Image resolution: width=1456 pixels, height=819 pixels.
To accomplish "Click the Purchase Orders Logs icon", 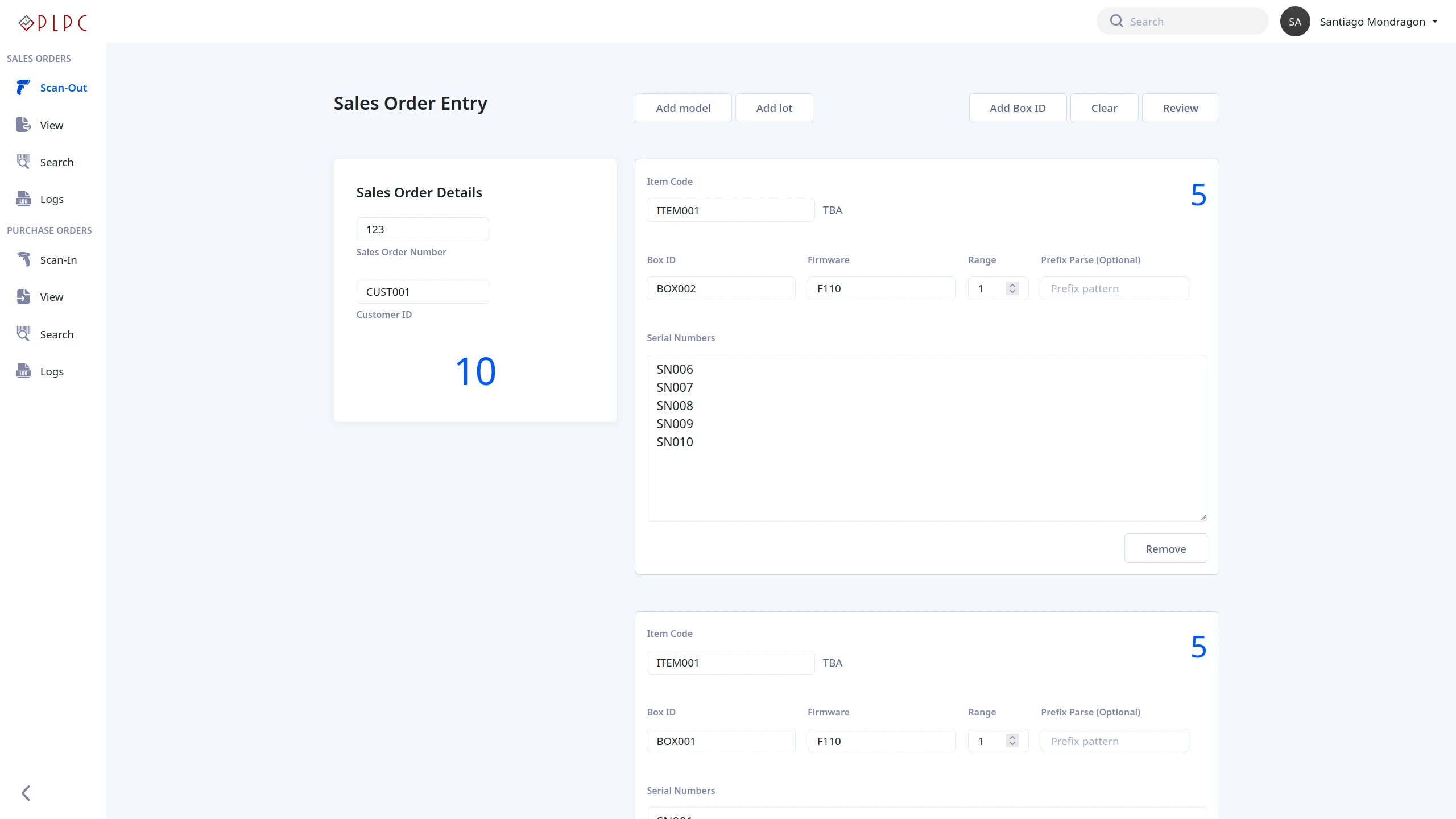I will pos(23,371).
